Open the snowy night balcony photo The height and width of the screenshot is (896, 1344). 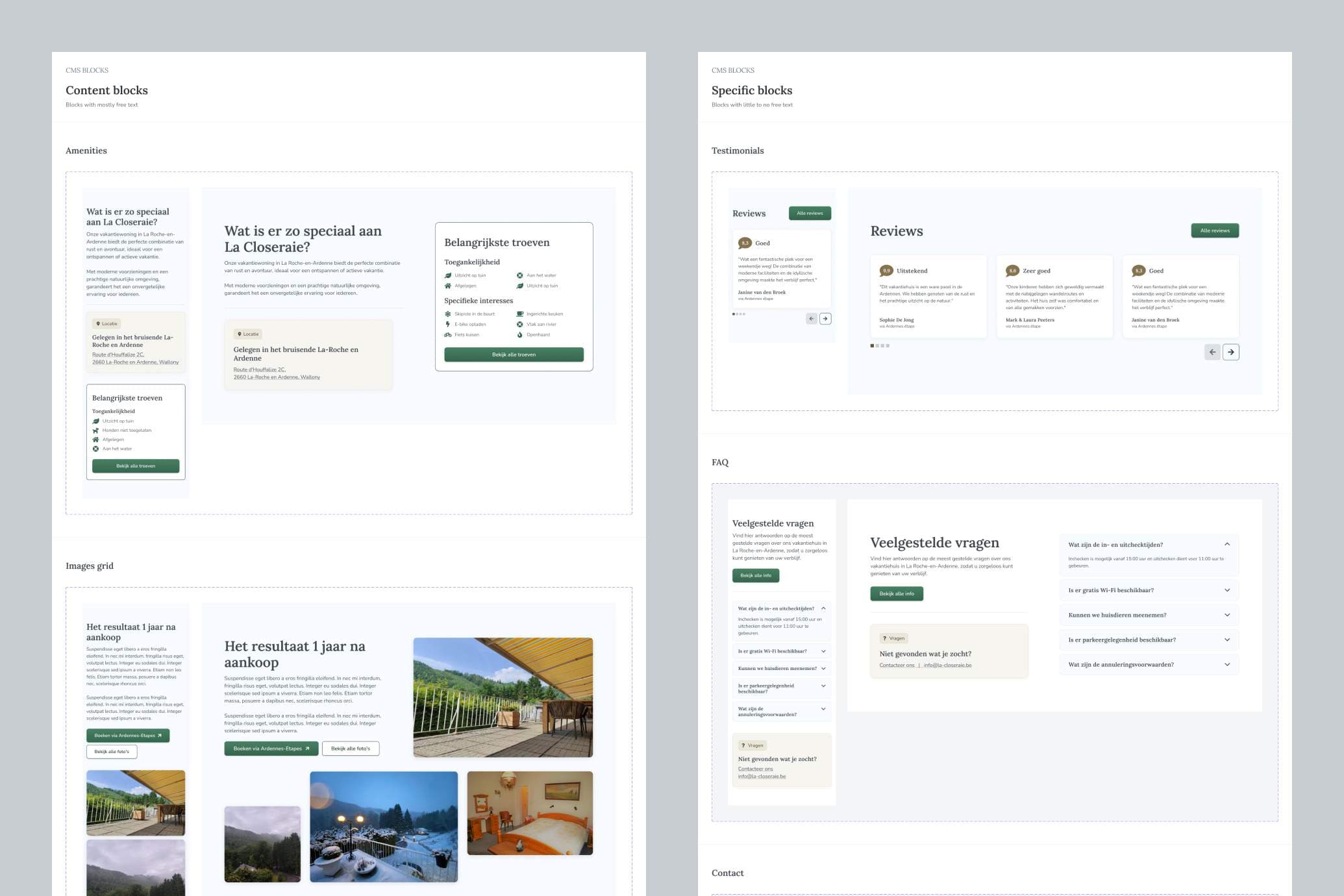[384, 827]
